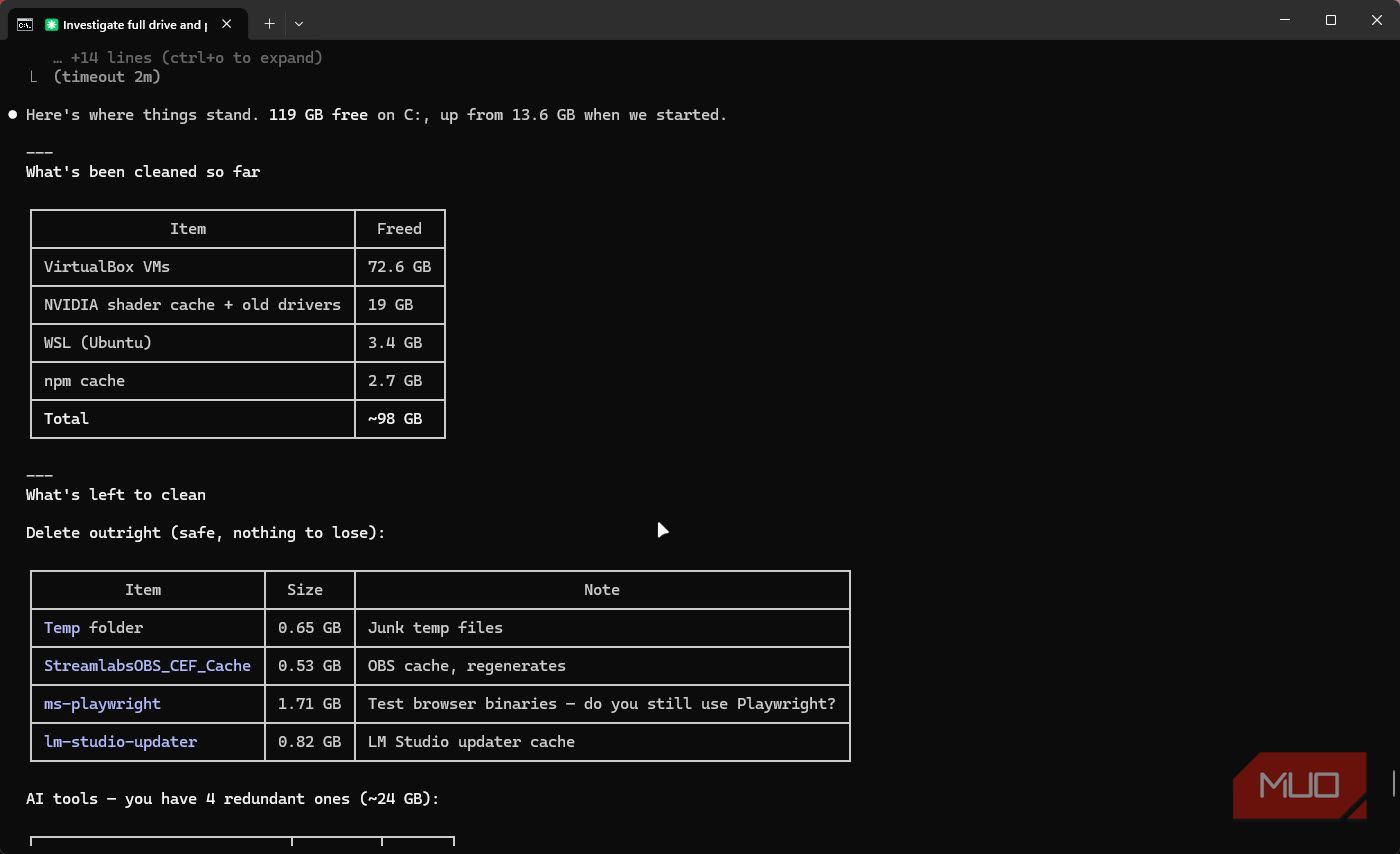Click the terminal scrollbar thumb
The width and height of the screenshot is (1400, 854).
pos(1393,783)
